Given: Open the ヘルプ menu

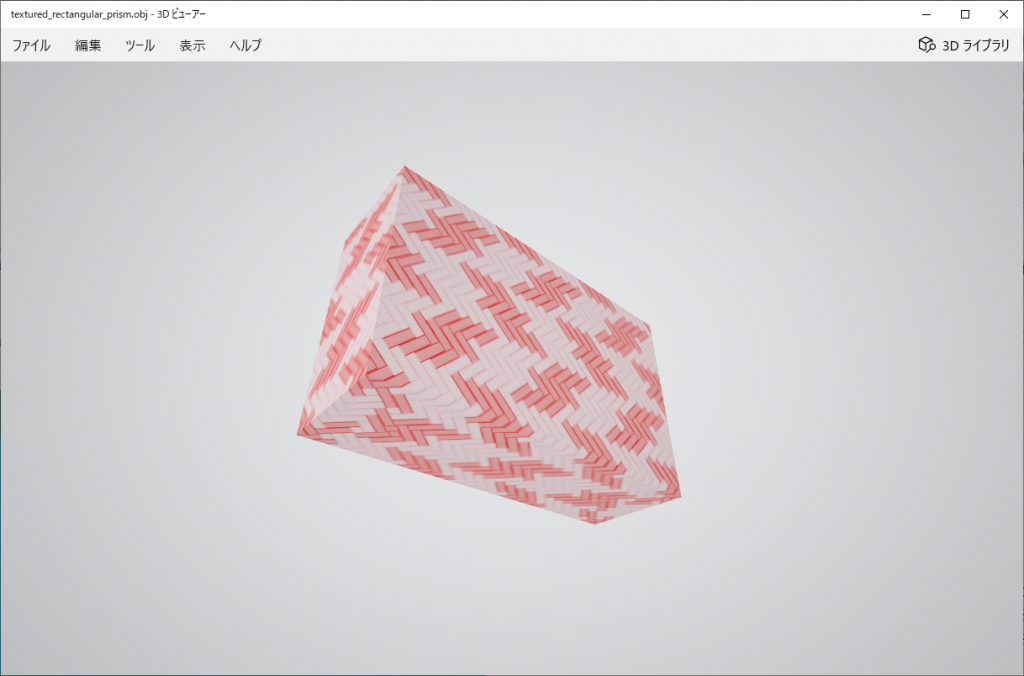Looking at the screenshot, I should pyautogui.click(x=246, y=45).
